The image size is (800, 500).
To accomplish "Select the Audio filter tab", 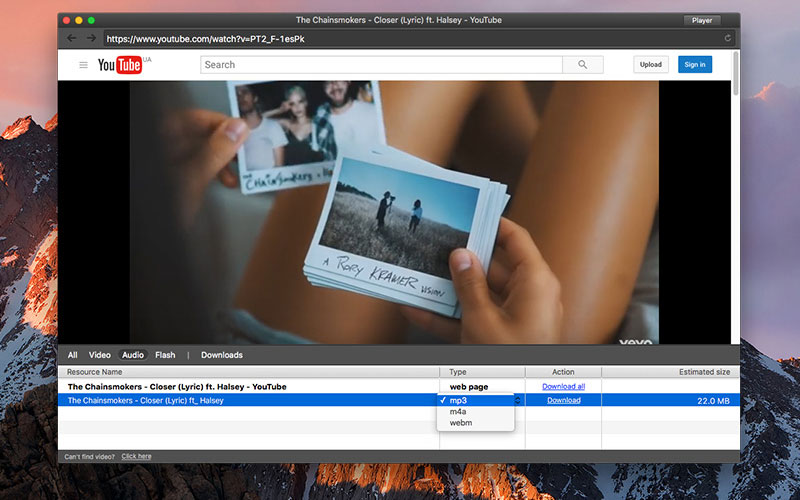I will coord(133,355).
